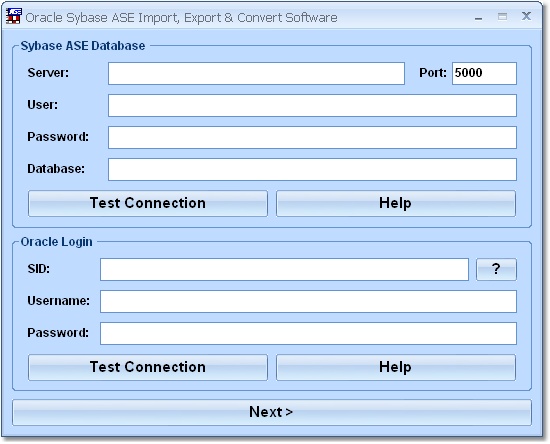Close the Oracle Sybase ASE window
Viewport: 550px width, 444px height.
tap(526, 16)
